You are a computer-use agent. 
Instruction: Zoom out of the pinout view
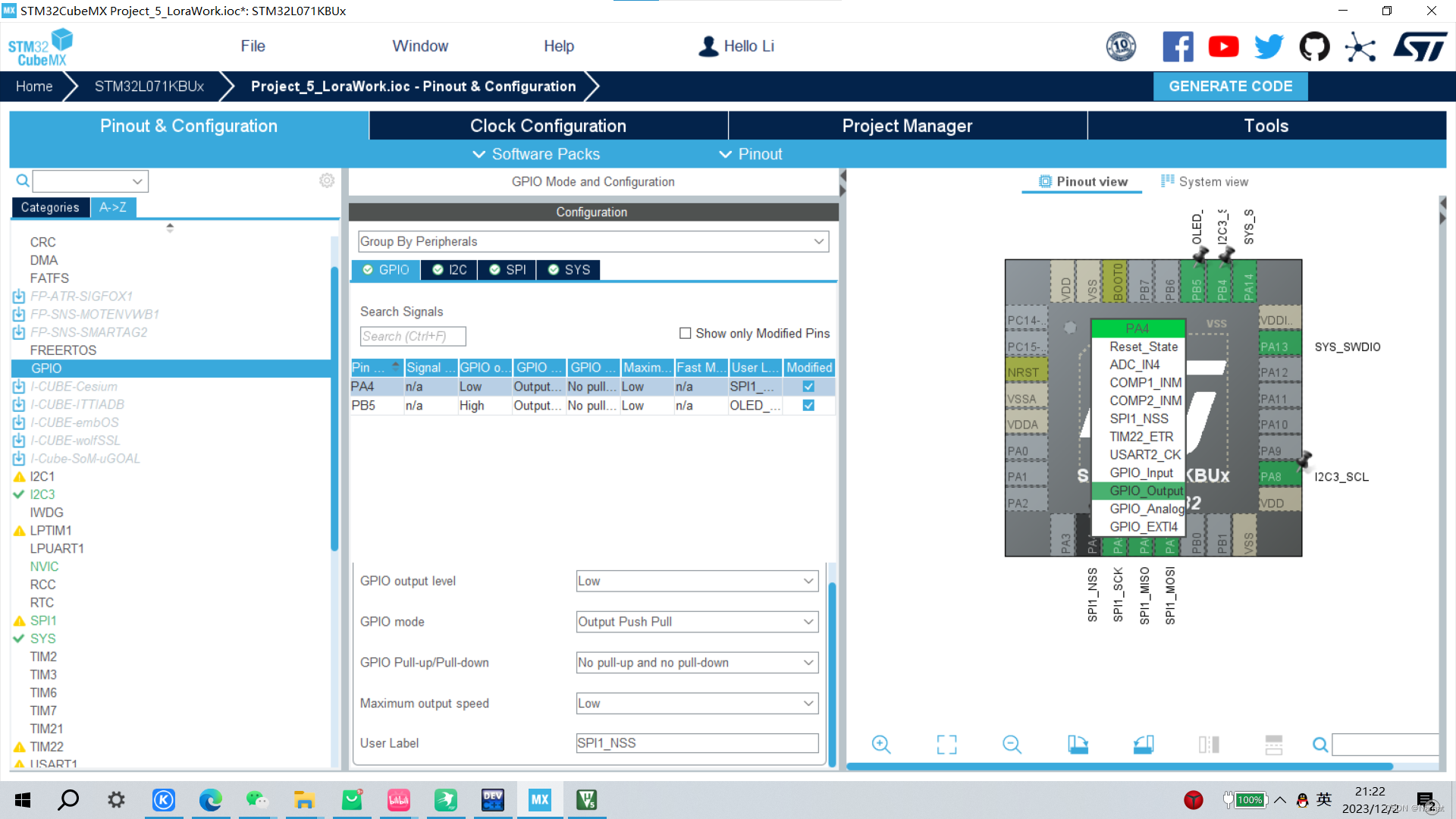1012,745
